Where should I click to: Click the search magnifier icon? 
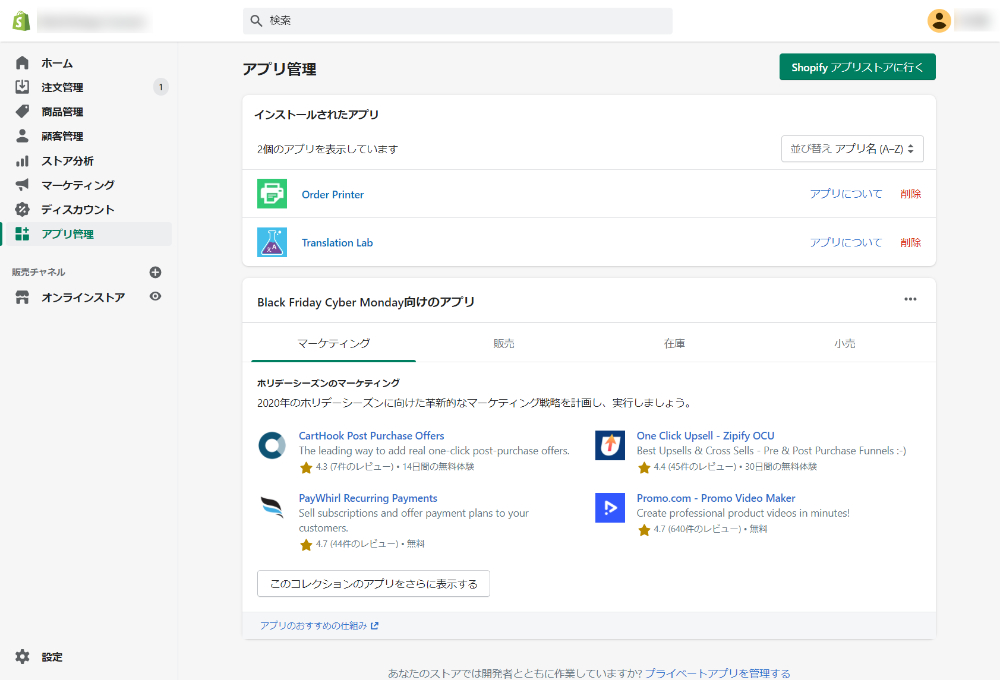click(256, 20)
